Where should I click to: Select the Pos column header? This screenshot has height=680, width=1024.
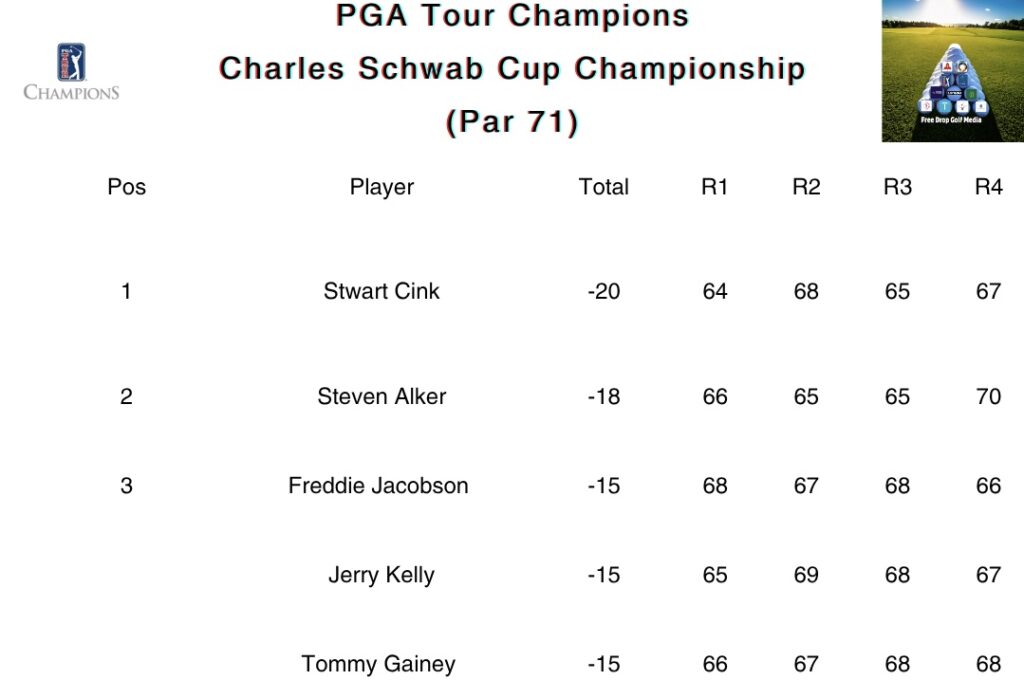[x=127, y=187]
